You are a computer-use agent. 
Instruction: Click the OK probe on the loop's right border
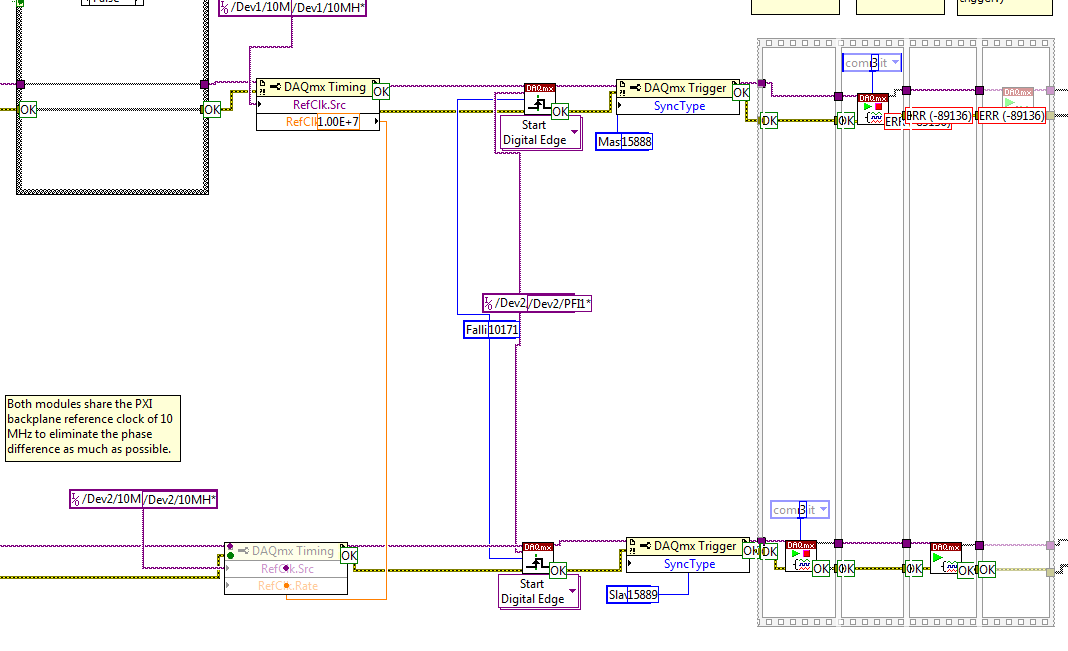coord(212,110)
